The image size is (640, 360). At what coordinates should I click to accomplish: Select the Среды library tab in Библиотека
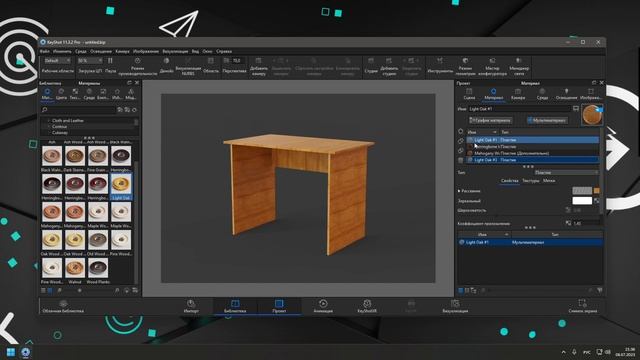pos(89,94)
